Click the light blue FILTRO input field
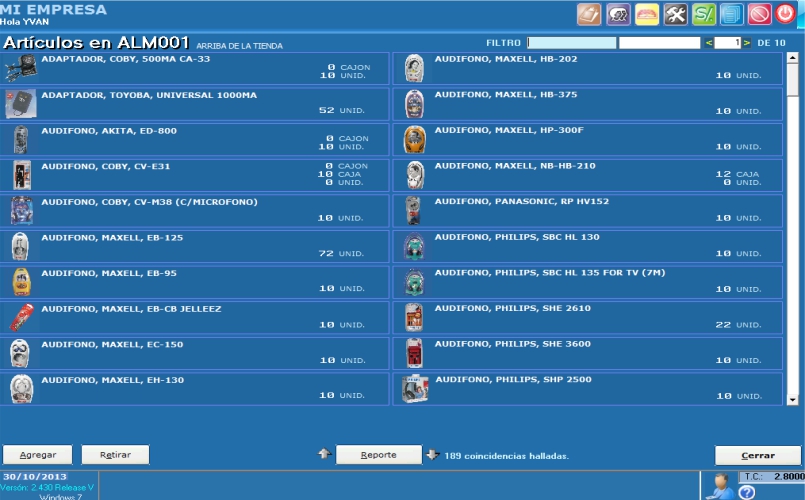Viewport: 805px width, 500px height. click(x=572, y=43)
